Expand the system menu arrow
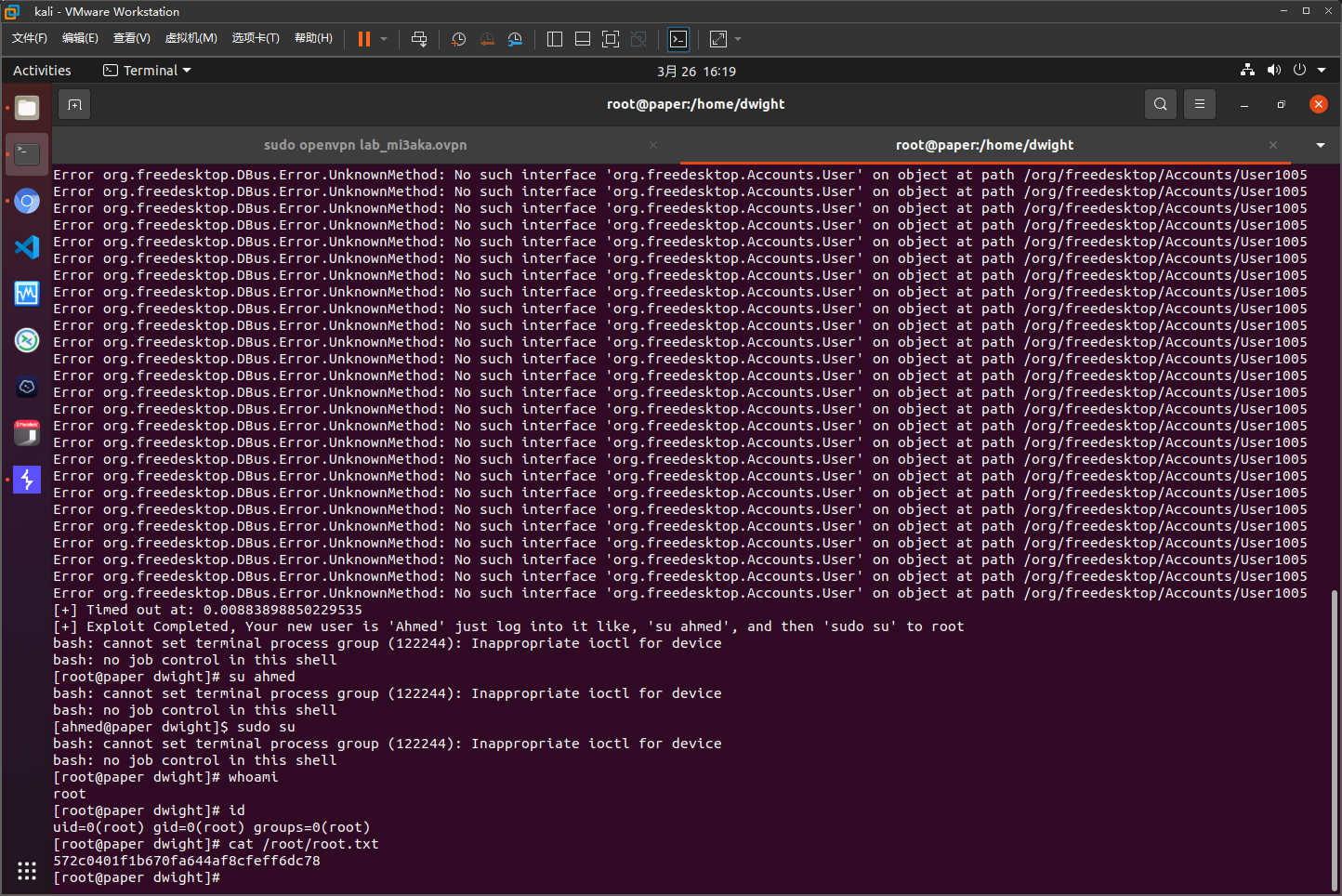 [1322, 70]
